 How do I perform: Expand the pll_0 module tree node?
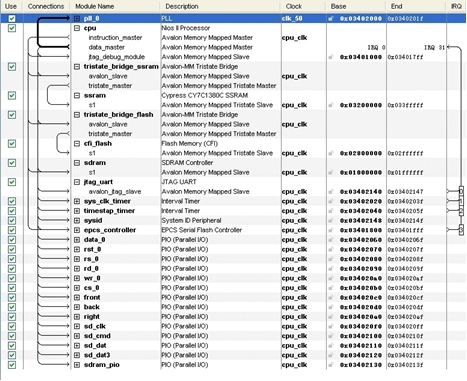[x=77, y=19]
